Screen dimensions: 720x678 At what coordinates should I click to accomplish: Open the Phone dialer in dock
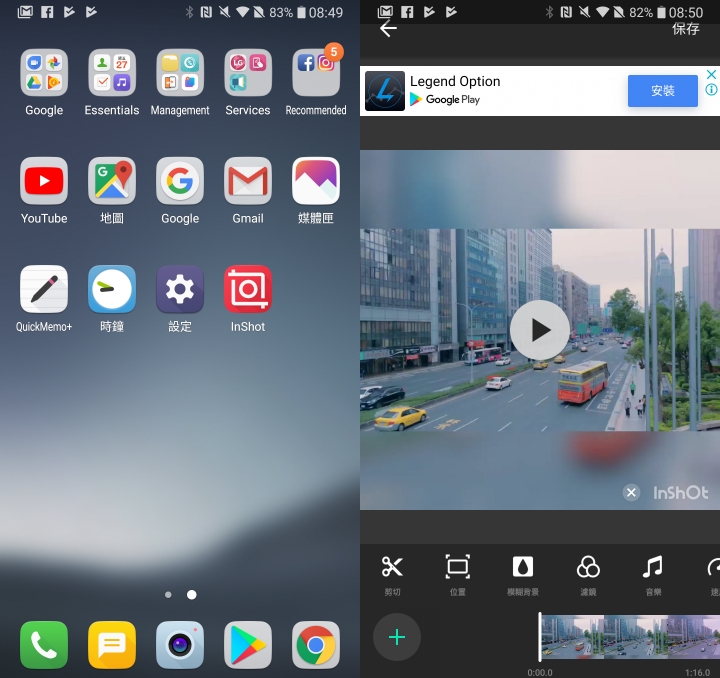[x=44, y=645]
